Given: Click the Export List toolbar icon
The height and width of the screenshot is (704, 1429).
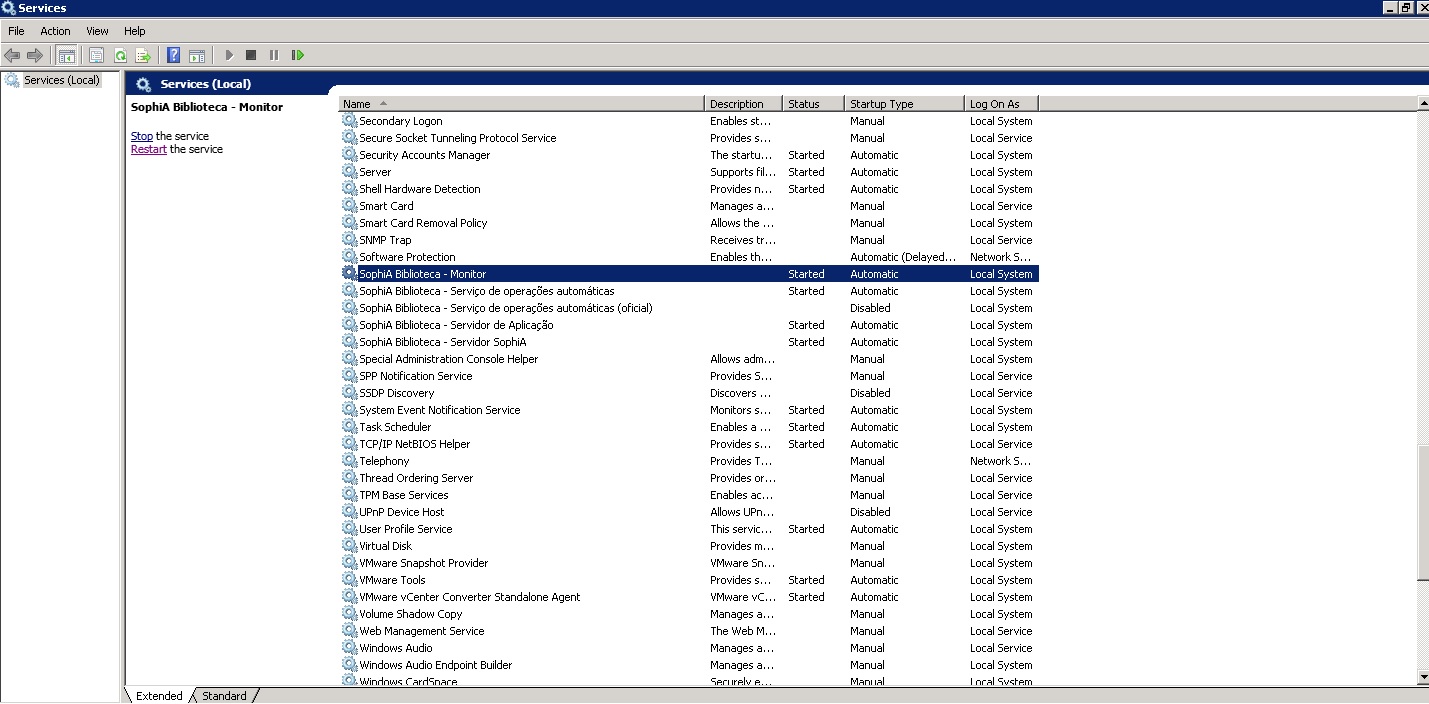Looking at the screenshot, I should [x=143, y=55].
